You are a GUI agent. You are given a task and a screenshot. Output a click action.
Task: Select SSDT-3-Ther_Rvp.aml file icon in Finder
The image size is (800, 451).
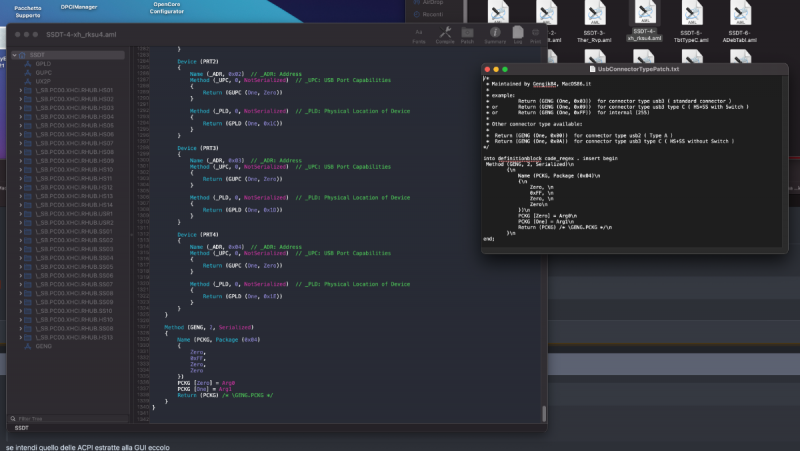tap(595, 13)
